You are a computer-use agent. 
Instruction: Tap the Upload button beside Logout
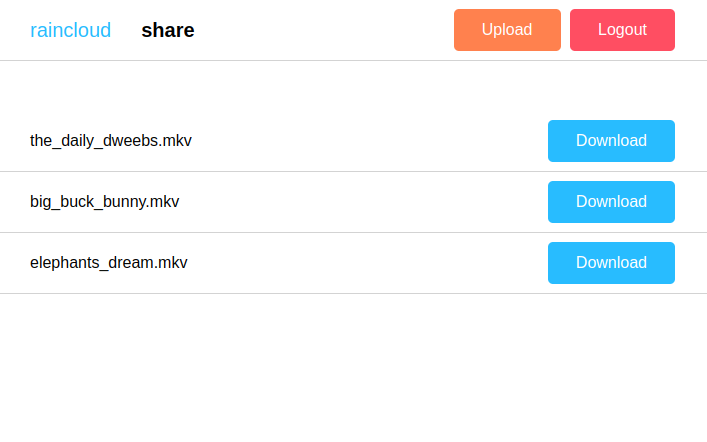pos(507,30)
